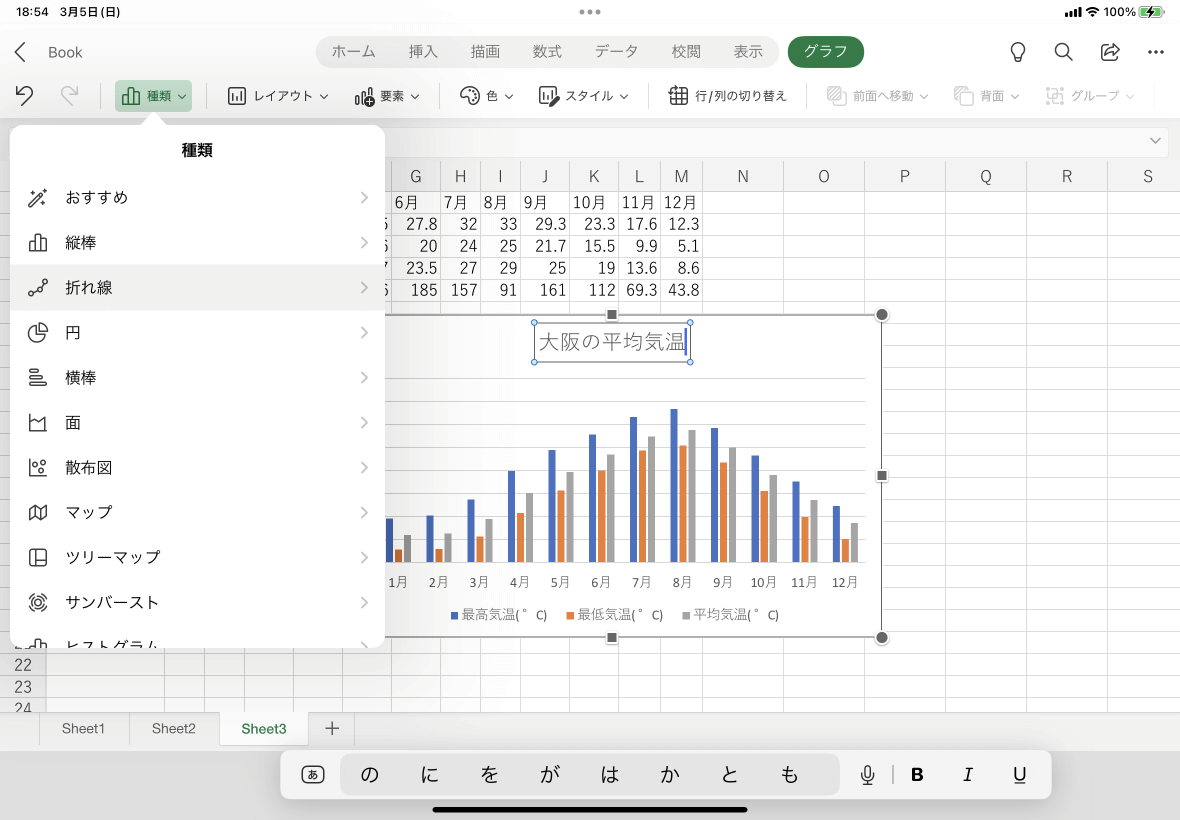Toggle underline formatting U
Screen dimensions: 1180x820
pyautogui.click(x=1019, y=774)
